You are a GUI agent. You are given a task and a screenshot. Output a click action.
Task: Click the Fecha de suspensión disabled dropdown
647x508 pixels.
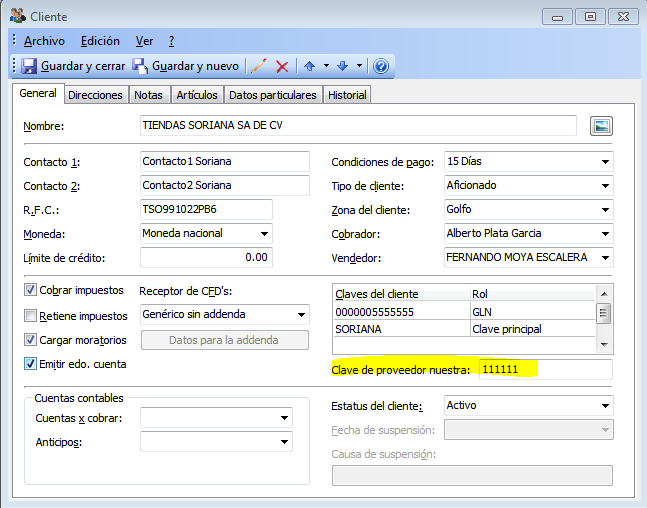pyautogui.click(x=529, y=430)
